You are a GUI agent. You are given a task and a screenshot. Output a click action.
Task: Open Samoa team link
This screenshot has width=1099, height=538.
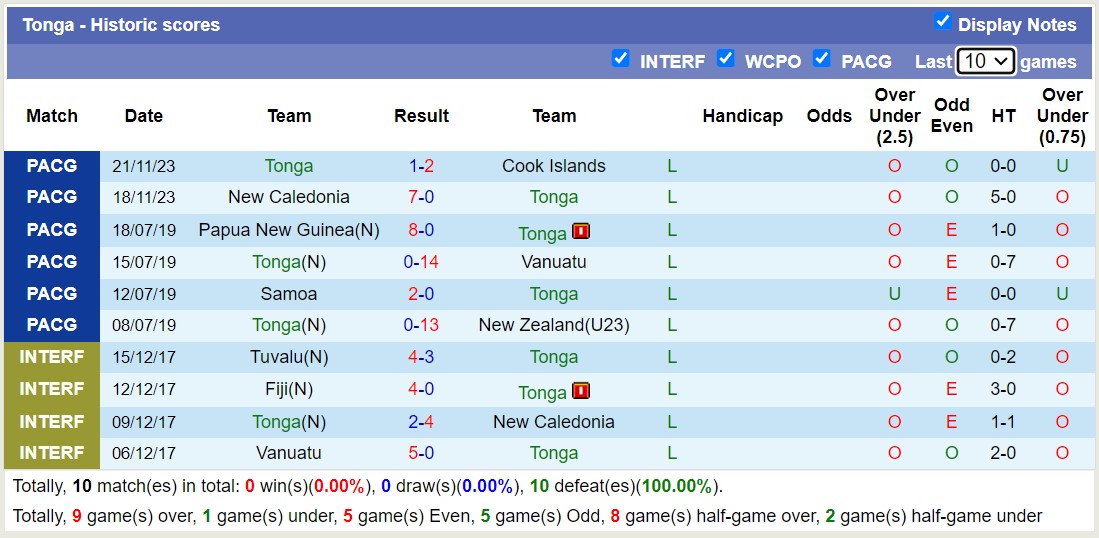tap(289, 294)
